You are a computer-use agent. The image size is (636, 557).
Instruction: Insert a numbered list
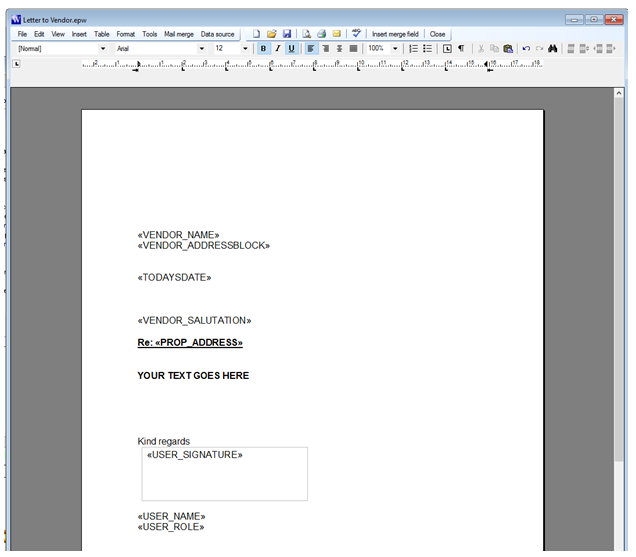413,49
